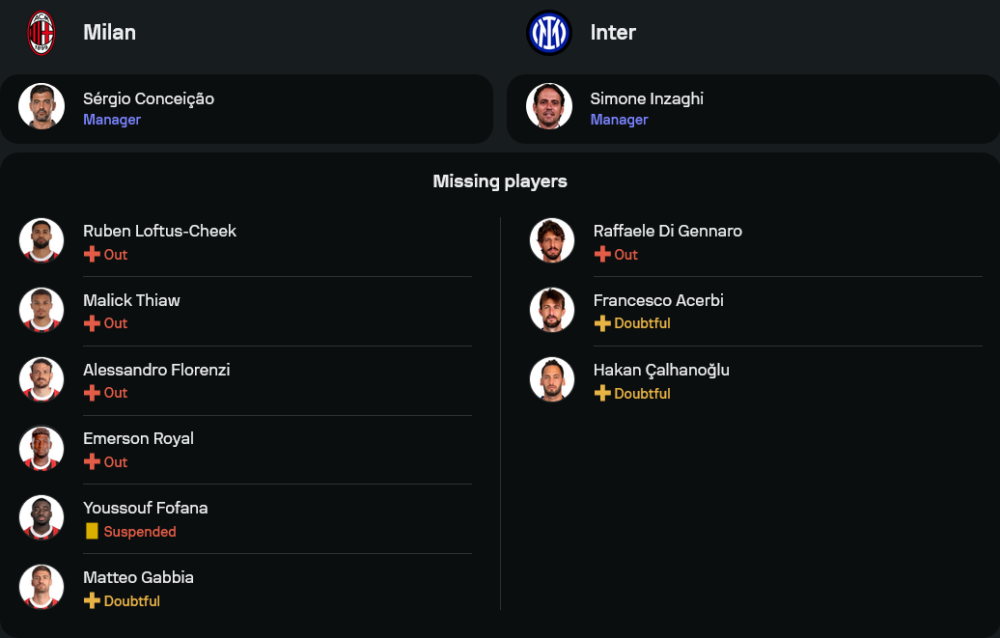This screenshot has width=1000, height=638.
Task: Click the Simone Inzaghi manager name
Action: point(647,99)
